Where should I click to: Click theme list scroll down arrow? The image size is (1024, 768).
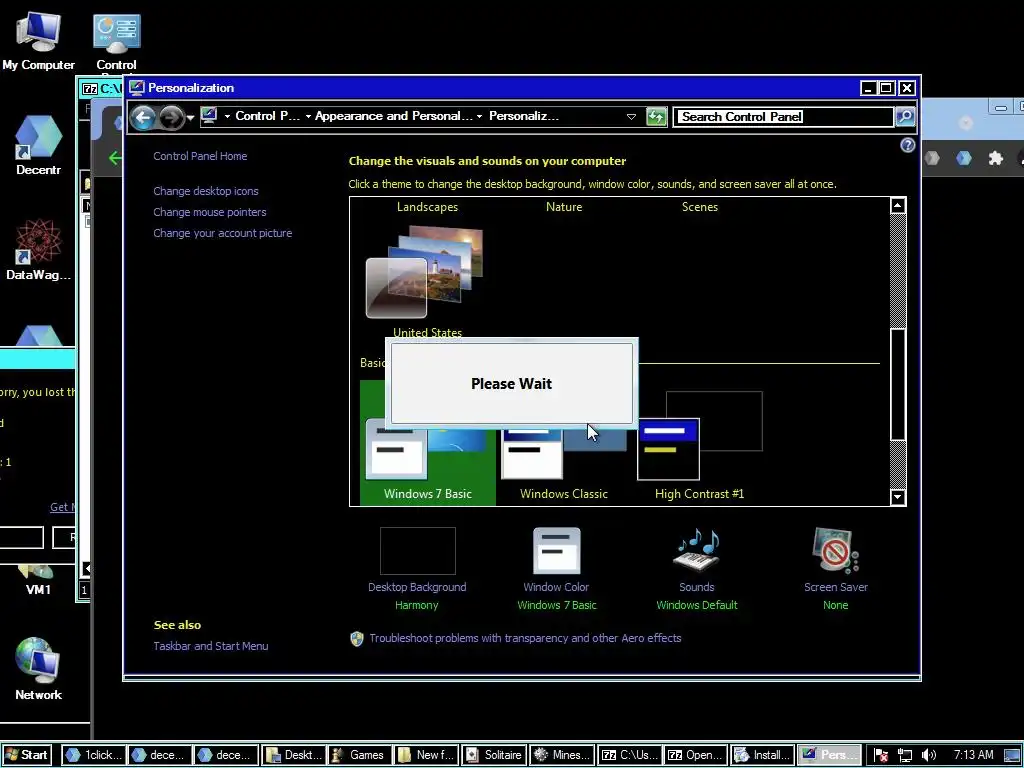point(898,497)
